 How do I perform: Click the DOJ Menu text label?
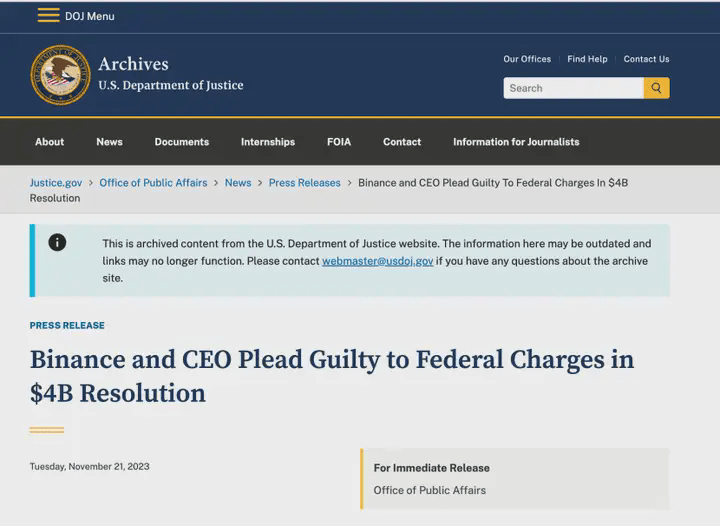90,16
